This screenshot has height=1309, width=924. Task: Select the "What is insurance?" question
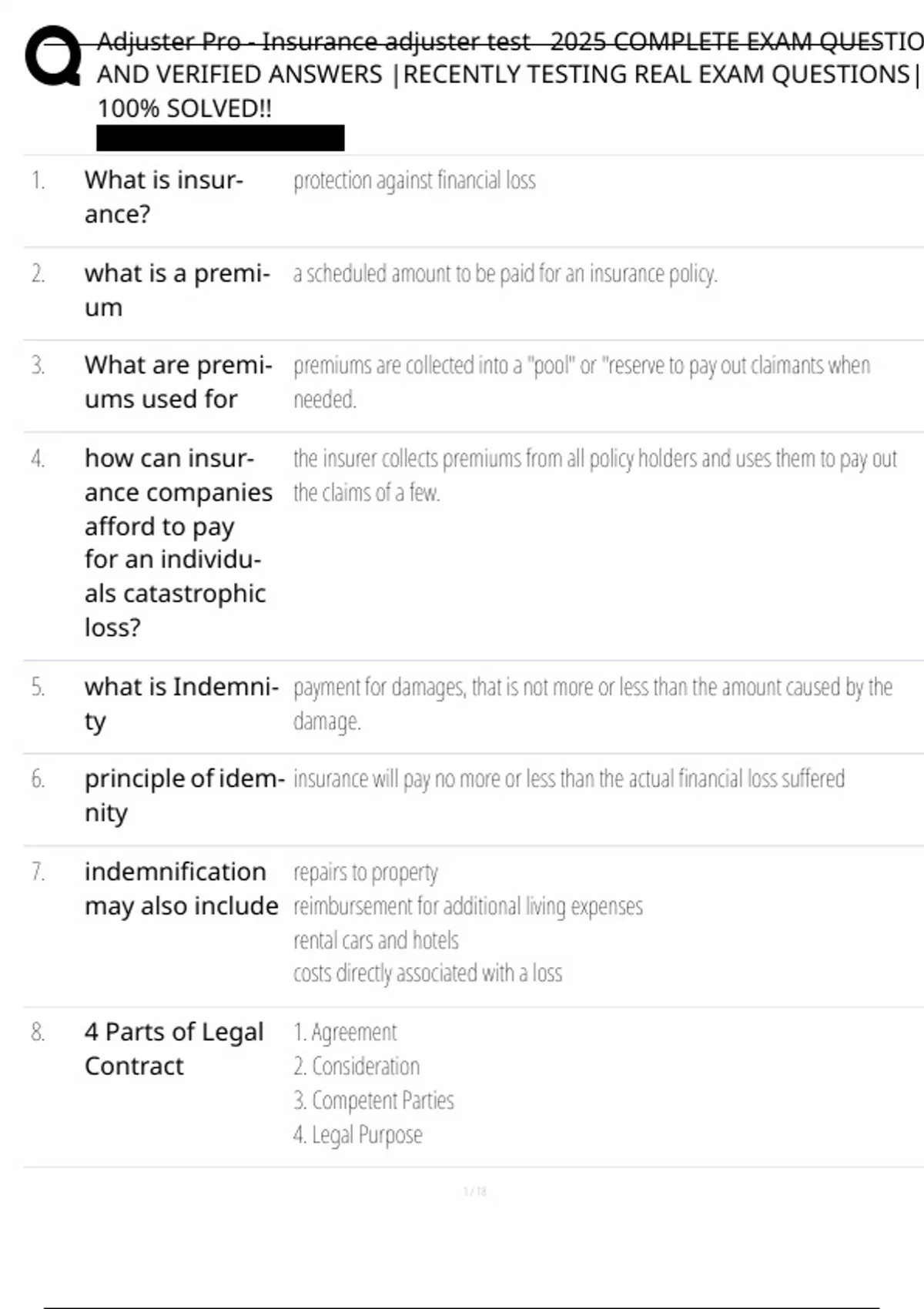(x=163, y=196)
